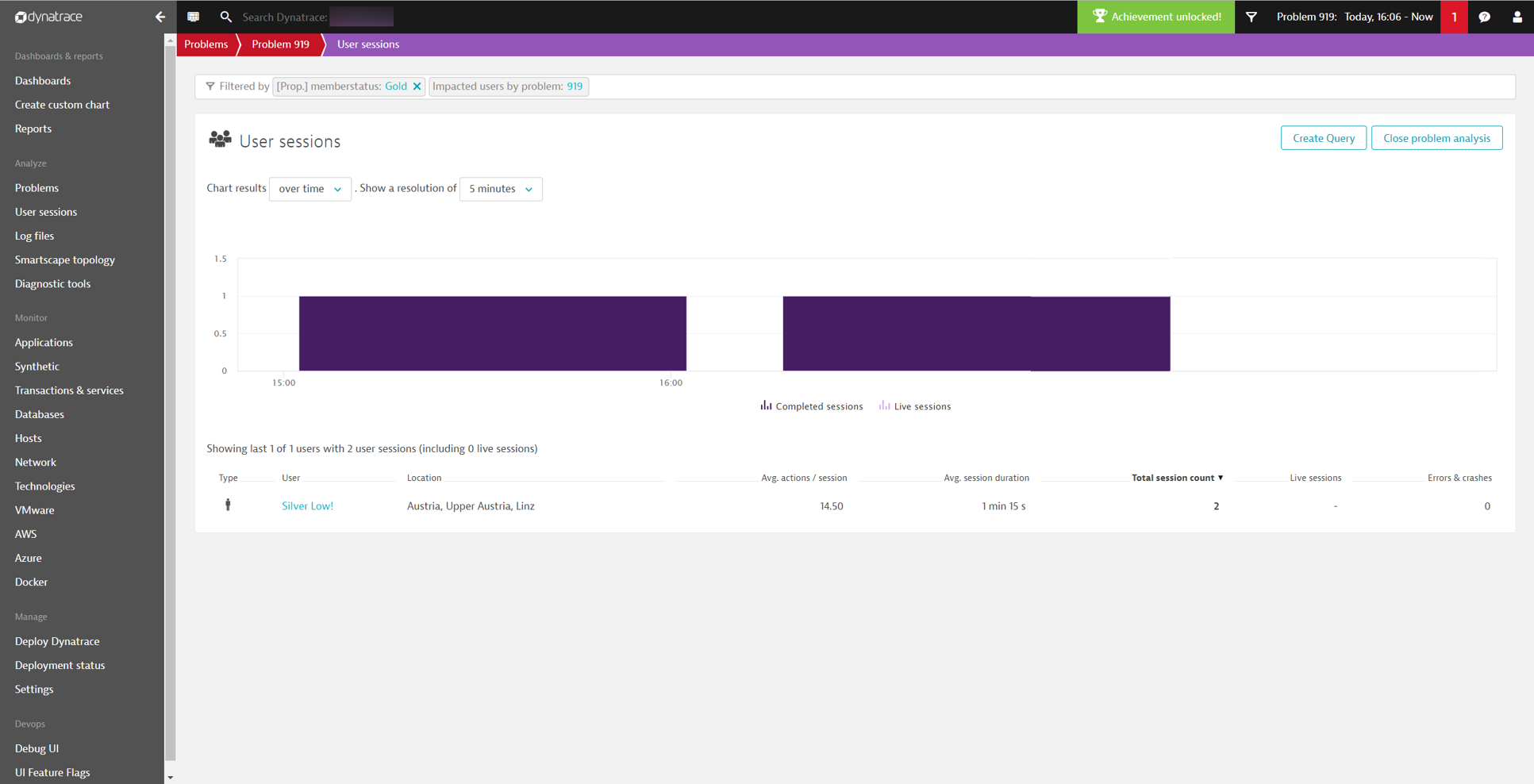Click the 919 impacted users filter value

(575, 86)
